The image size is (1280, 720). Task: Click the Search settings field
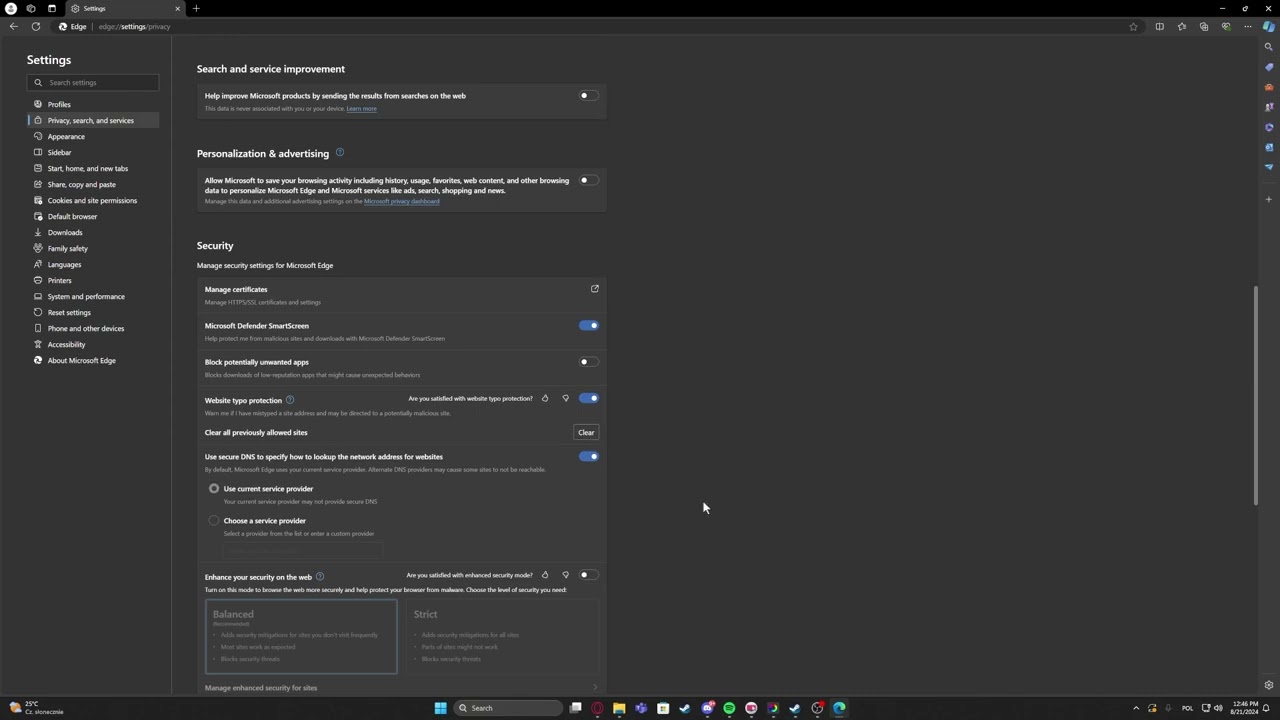click(x=93, y=83)
